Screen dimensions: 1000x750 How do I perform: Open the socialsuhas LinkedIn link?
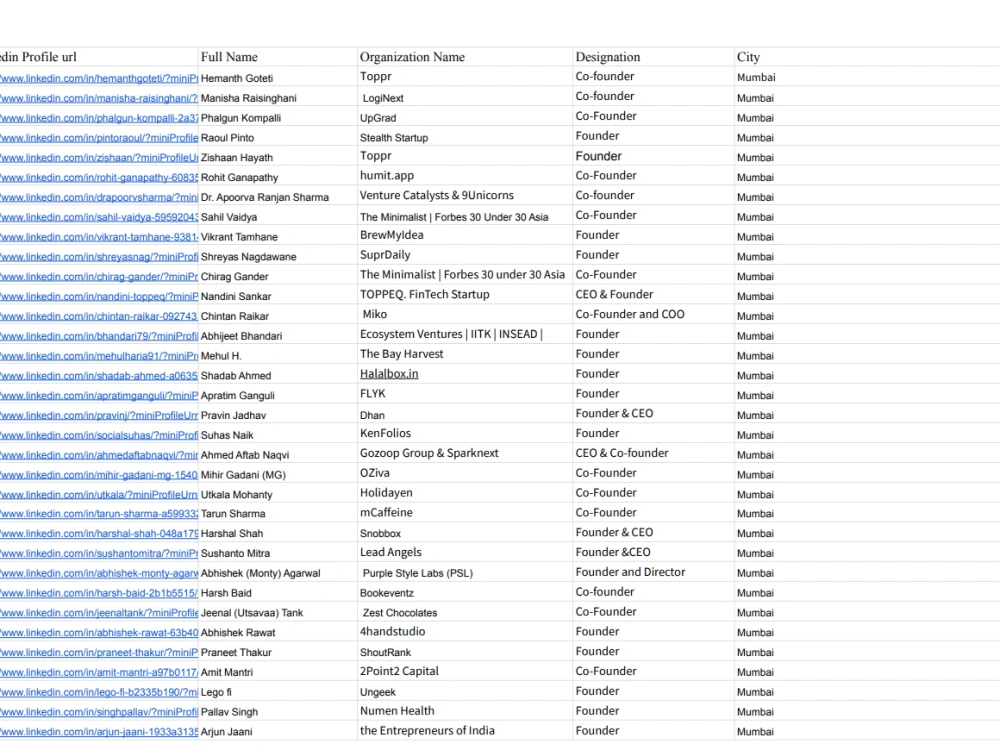[x=99, y=435]
